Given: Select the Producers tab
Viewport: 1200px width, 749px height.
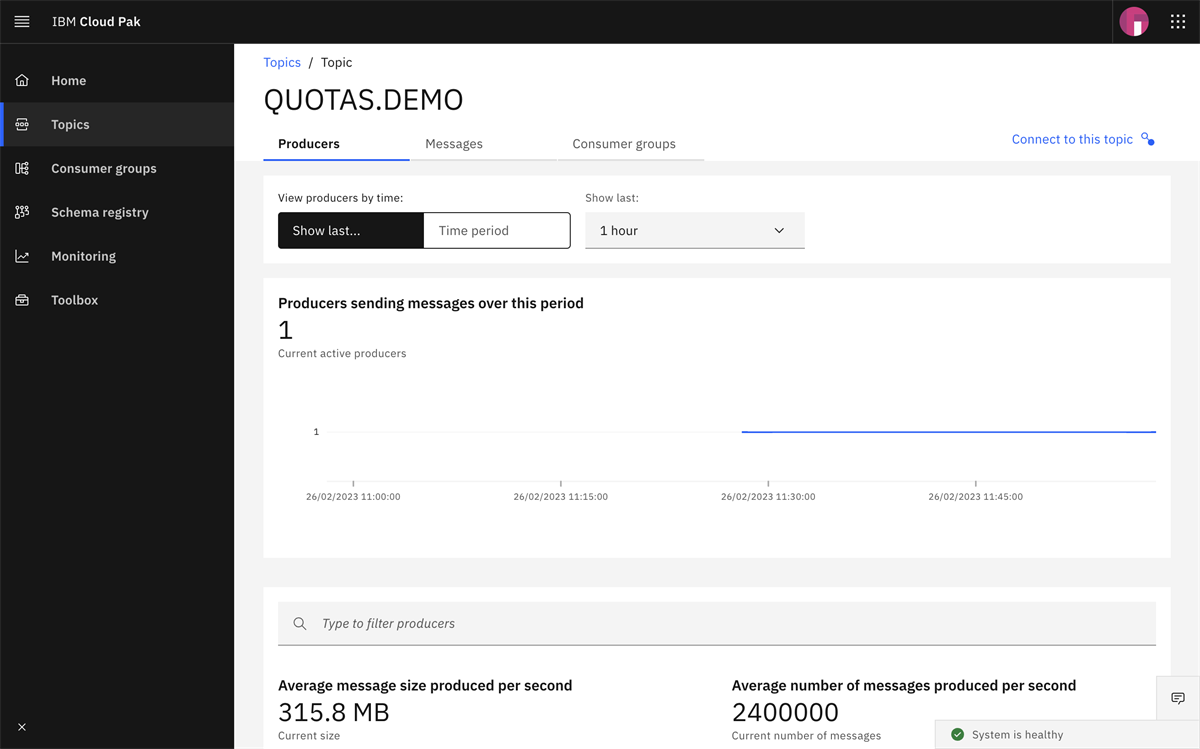Looking at the screenshot, I should pyautogui.click(x=336, y=144).
